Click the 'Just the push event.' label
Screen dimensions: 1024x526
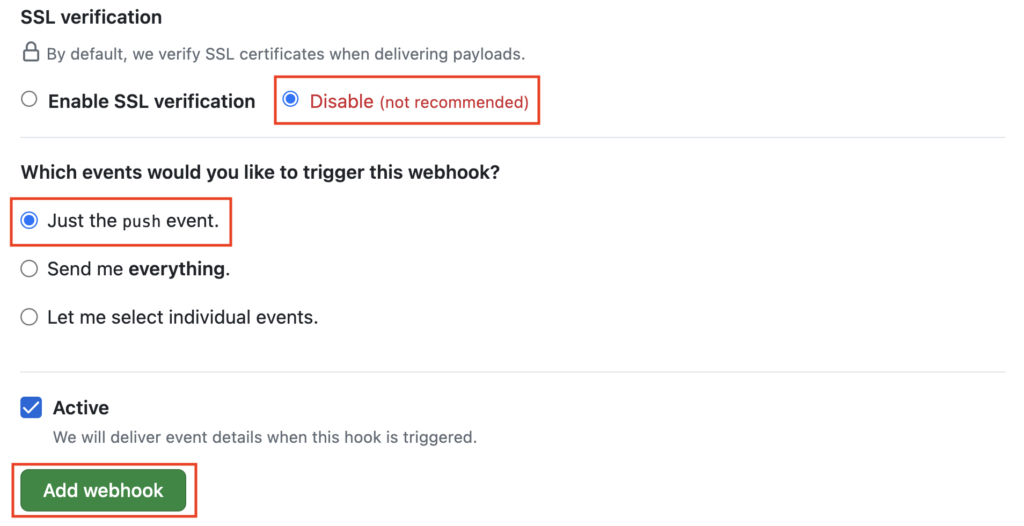tap(133, 221)
